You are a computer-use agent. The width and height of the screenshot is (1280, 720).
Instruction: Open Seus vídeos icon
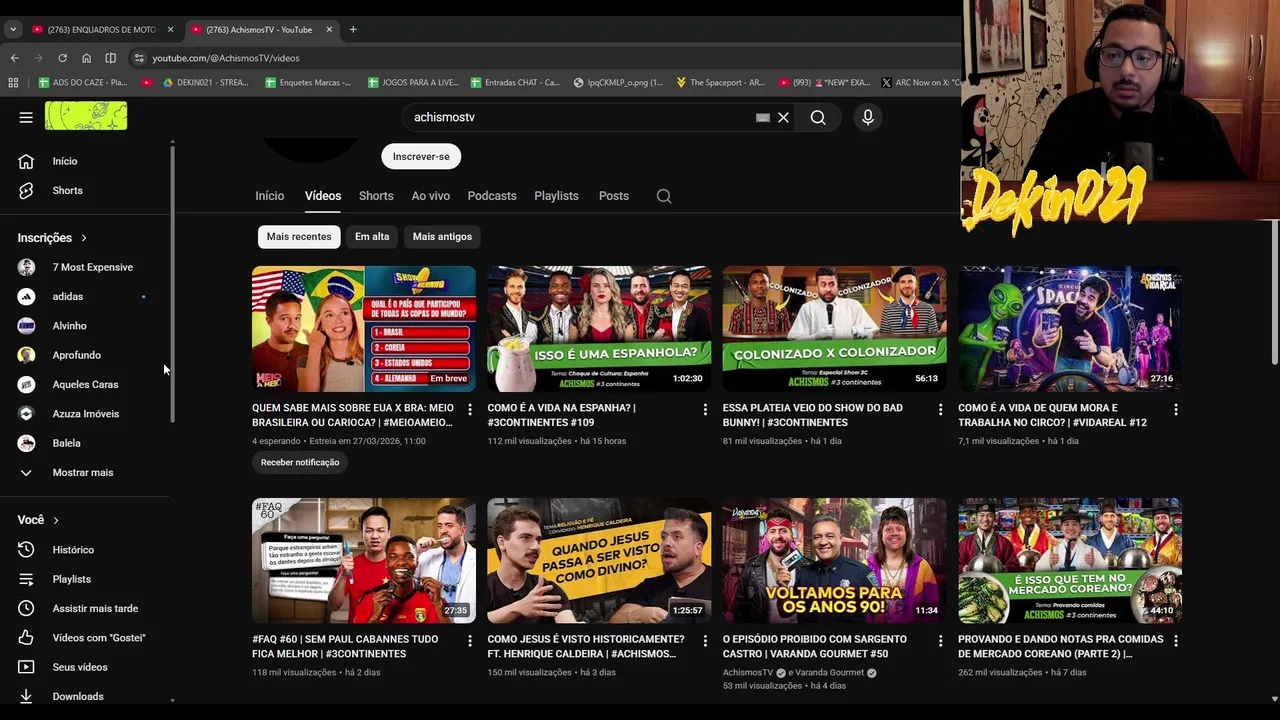click(x=26, y=667)
